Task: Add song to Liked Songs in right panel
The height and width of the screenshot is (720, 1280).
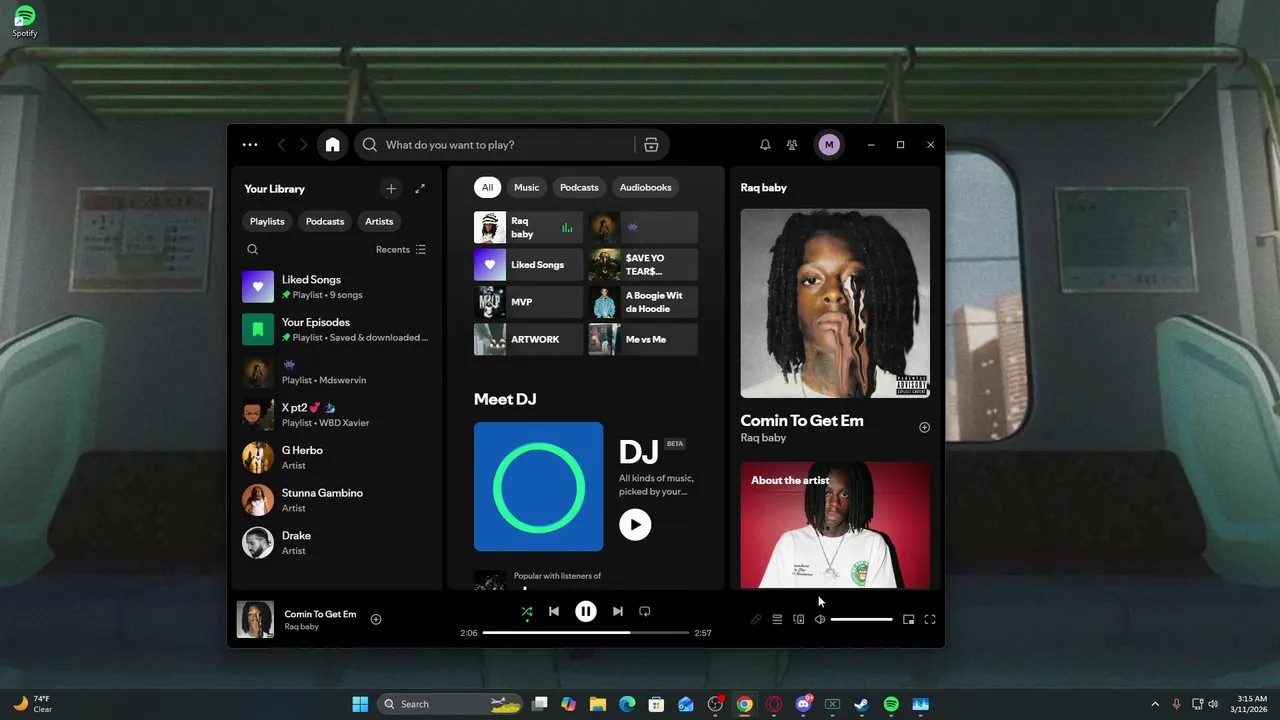Action: pos(924,427)
